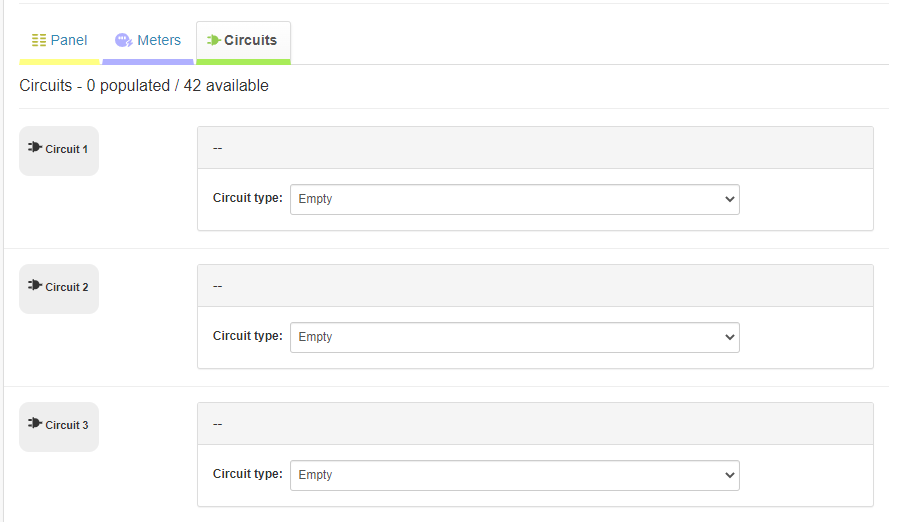
Task: Click the "0 populated / 42 available" heading
Action: (144, 86)
